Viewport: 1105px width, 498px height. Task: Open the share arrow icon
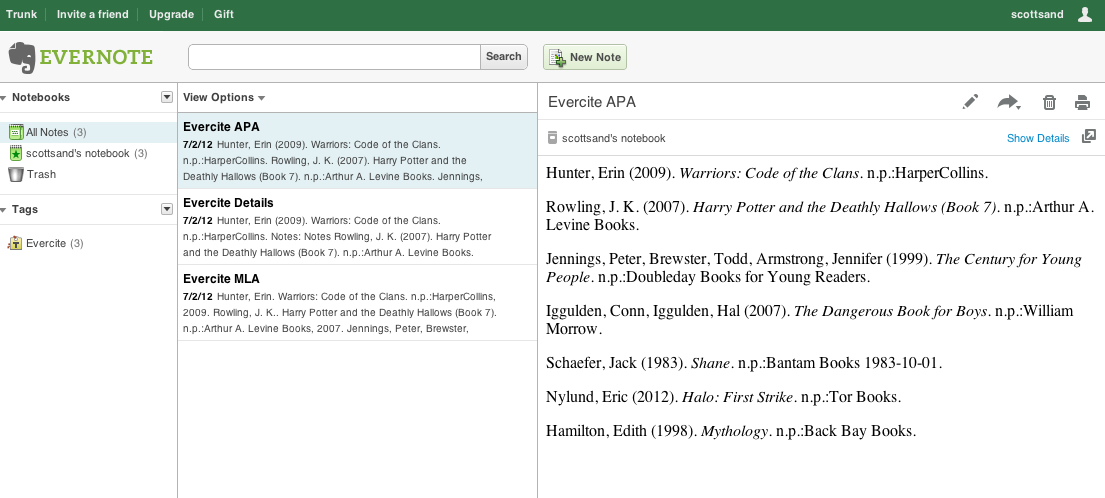[1009, 103]
